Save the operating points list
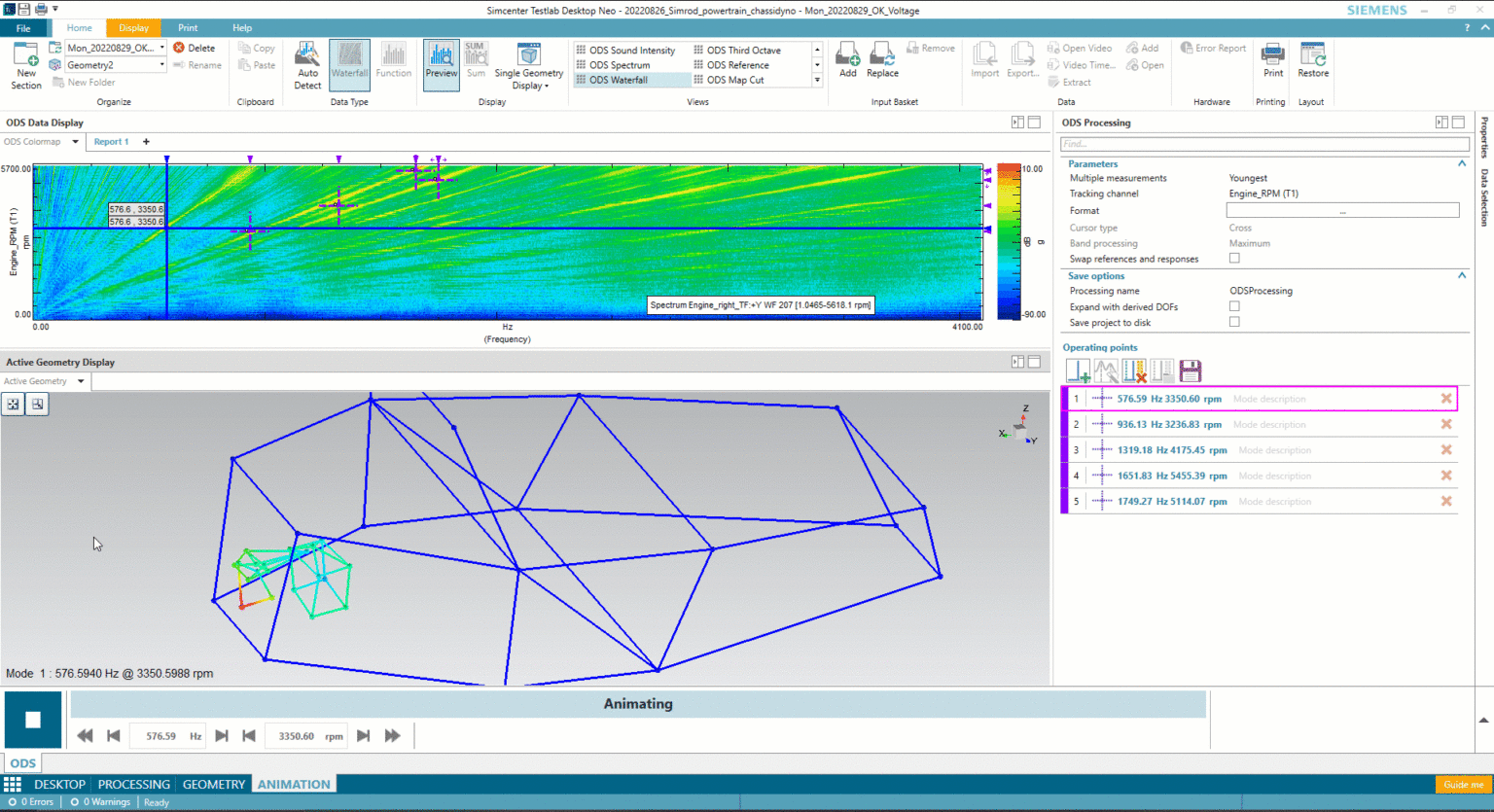Screen dimensions: 1494x812 click(1190, 371)
